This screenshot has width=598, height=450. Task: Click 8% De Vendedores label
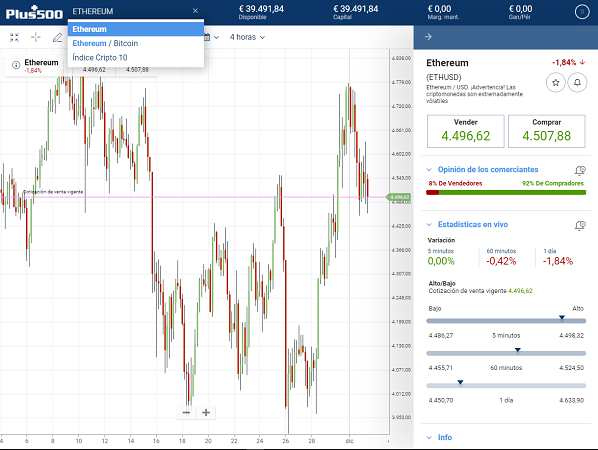pos(455,183)
